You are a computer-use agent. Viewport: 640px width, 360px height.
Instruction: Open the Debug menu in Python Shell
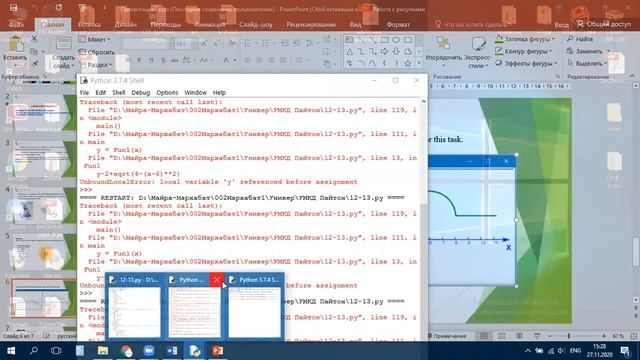pos(140,93)
